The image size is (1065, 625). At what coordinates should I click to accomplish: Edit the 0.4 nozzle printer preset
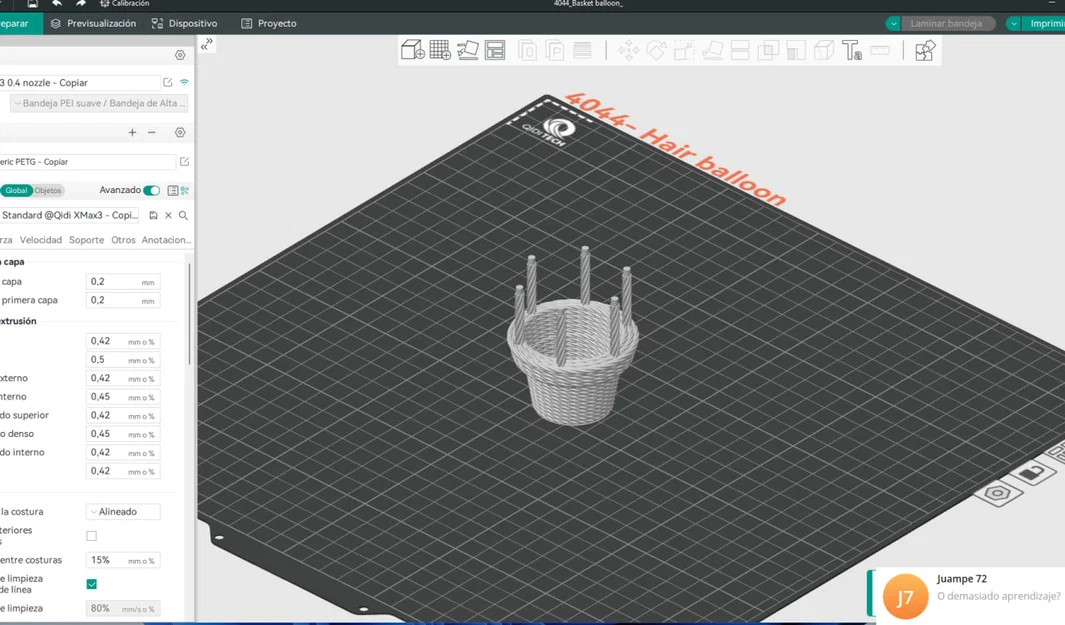(x=168, y=82)
